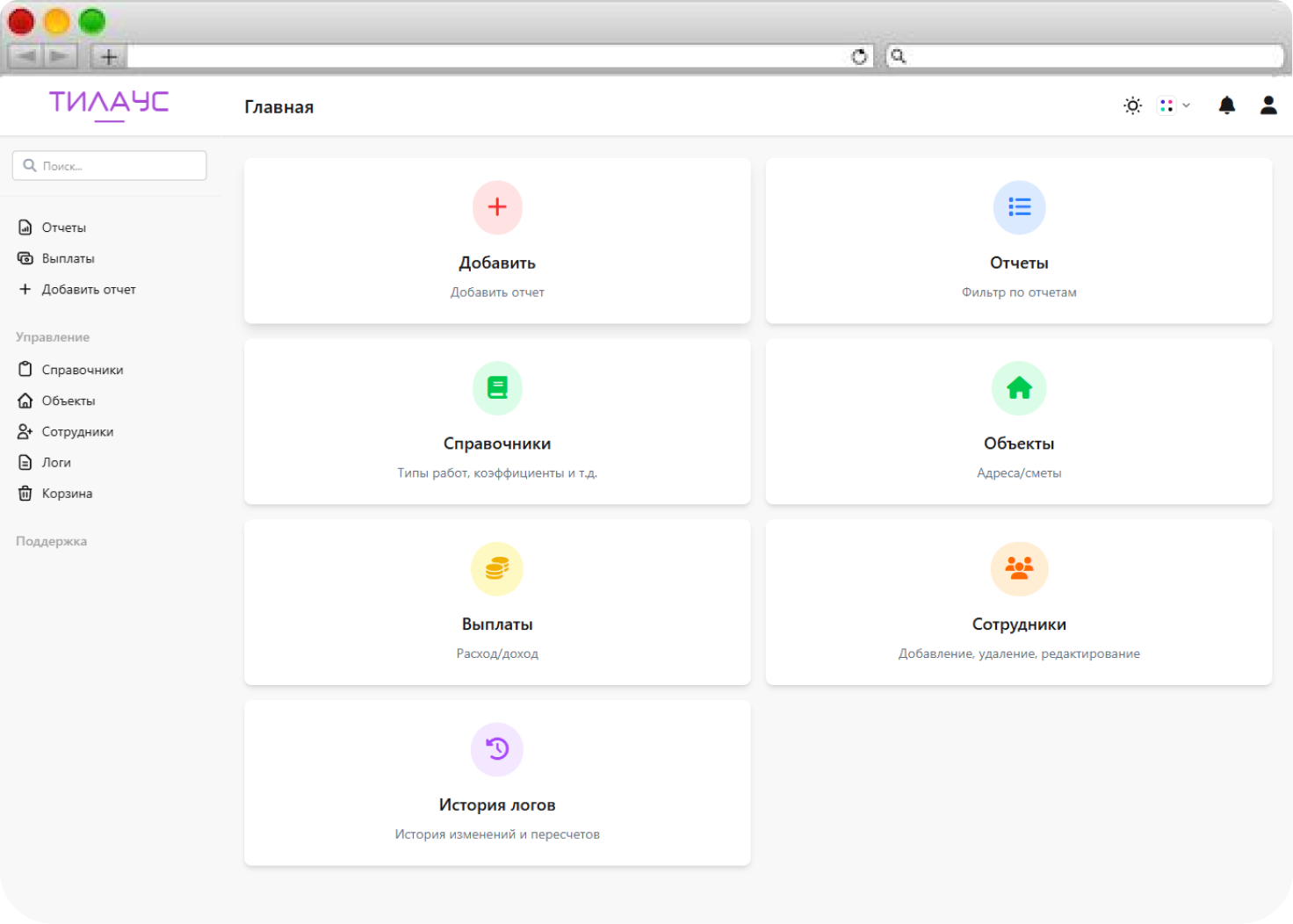Click the text 'Фильтр по отчетам'

tap(1019, 292)
